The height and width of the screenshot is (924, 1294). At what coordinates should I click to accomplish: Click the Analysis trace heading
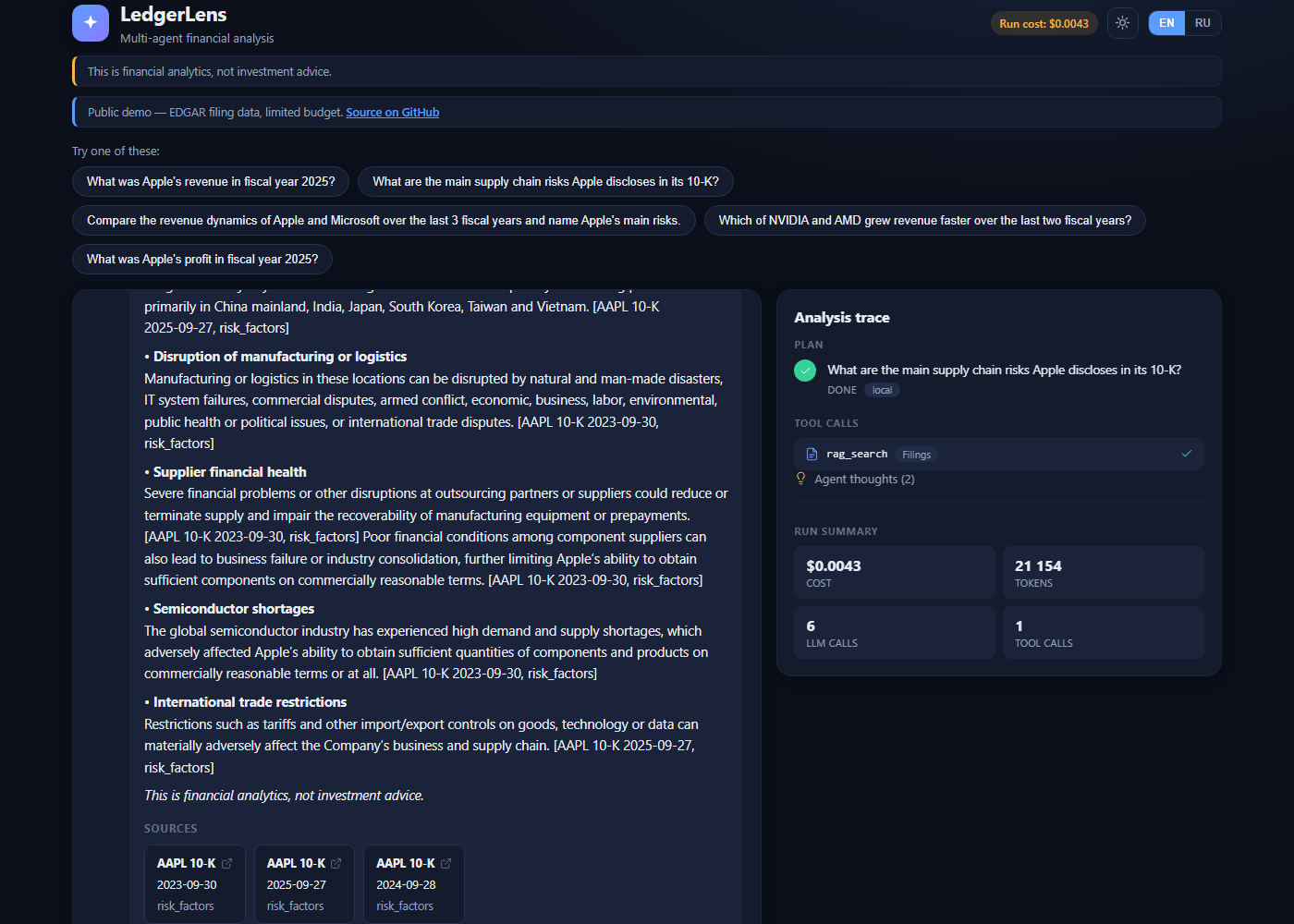(x=842, y=318)
